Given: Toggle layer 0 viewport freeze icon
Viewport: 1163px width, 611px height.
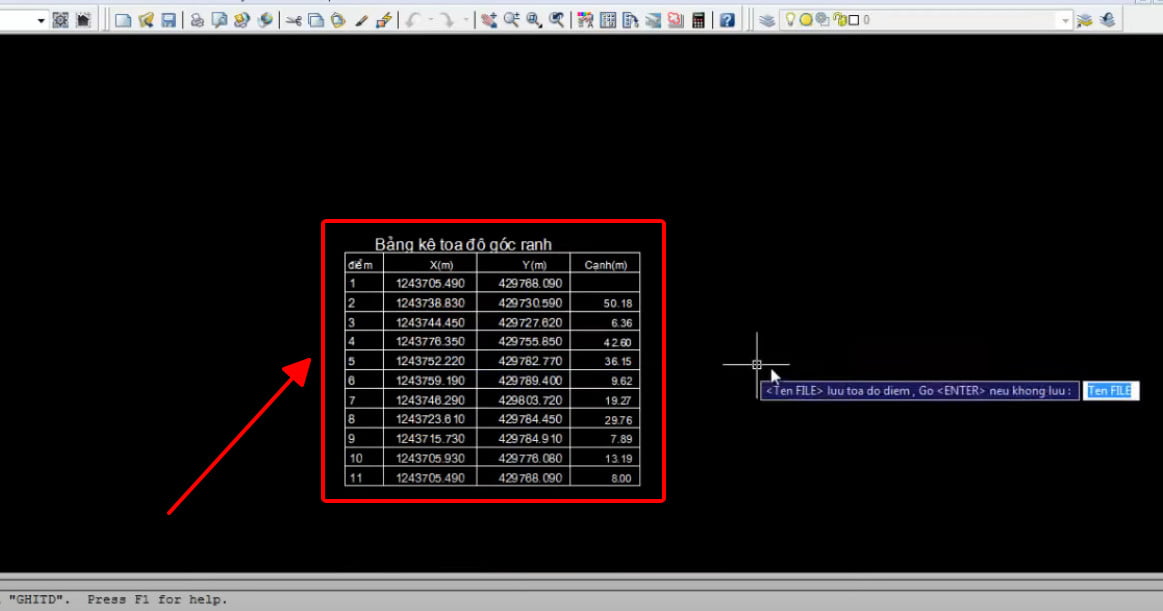Looking at the screenshot, I should [823, 20].
